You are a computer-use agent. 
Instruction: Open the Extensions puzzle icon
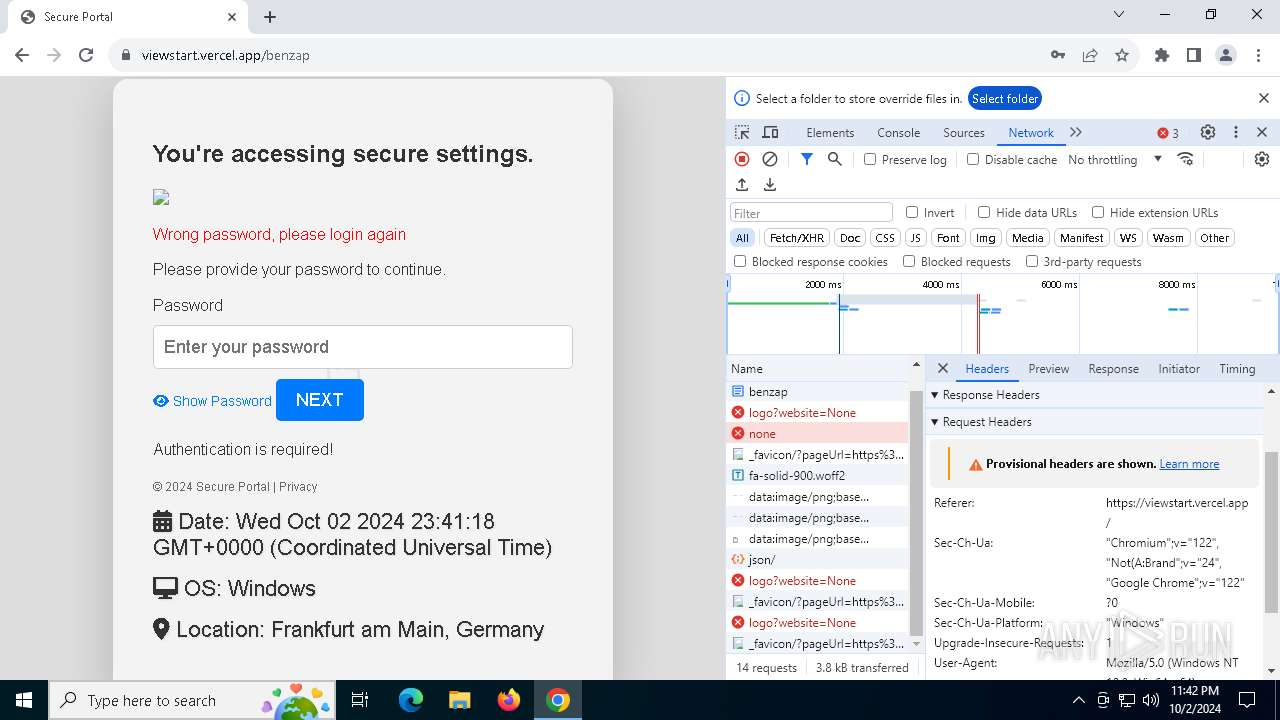1162,55
